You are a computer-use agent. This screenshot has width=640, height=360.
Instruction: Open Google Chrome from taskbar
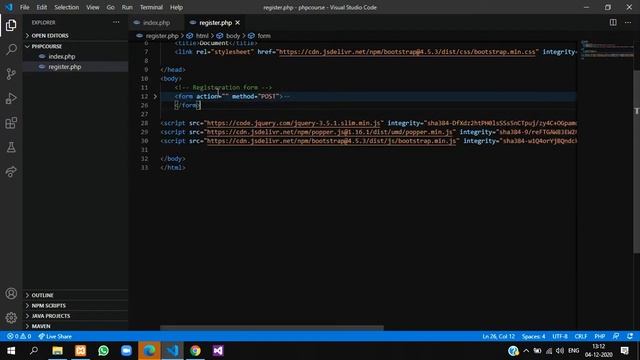[195, 351]
